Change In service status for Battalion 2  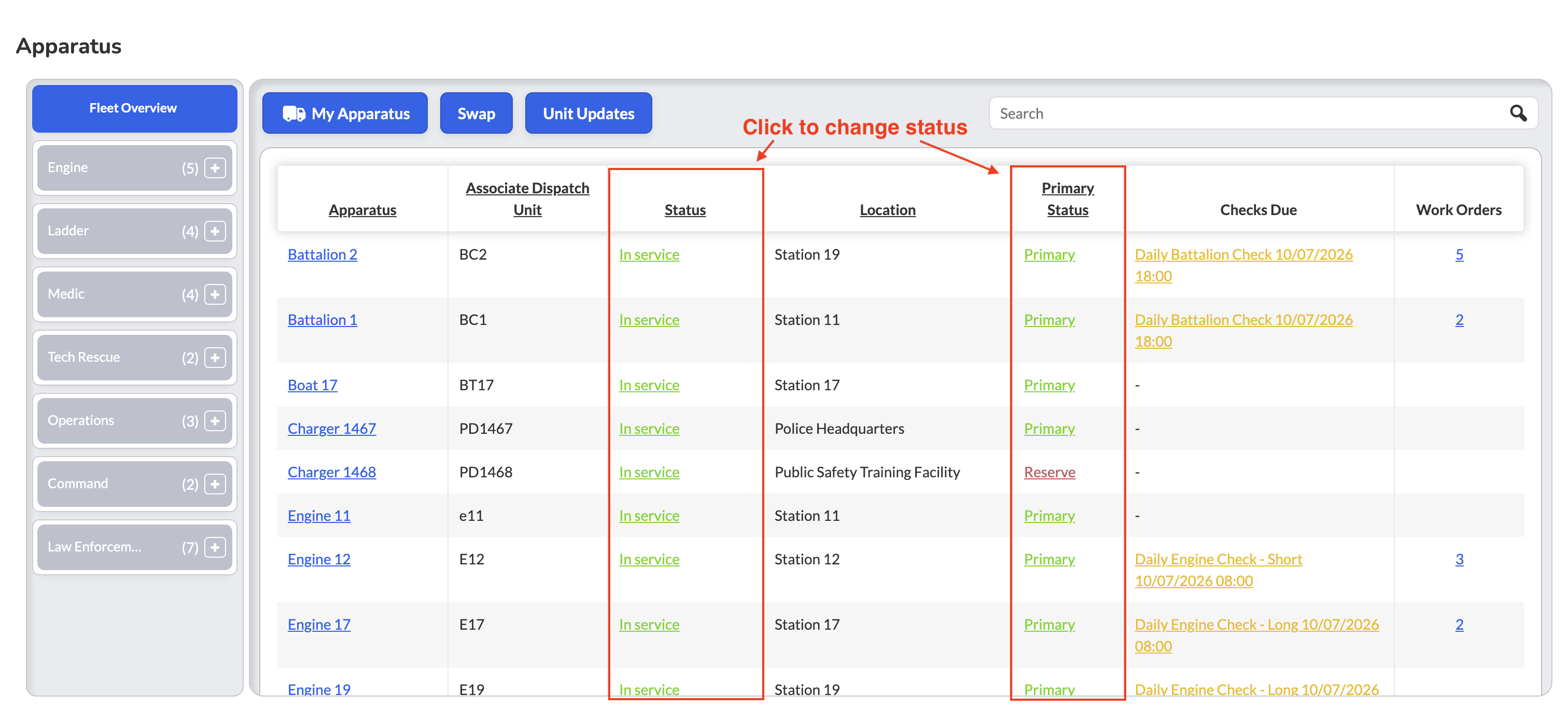point(649,254)
